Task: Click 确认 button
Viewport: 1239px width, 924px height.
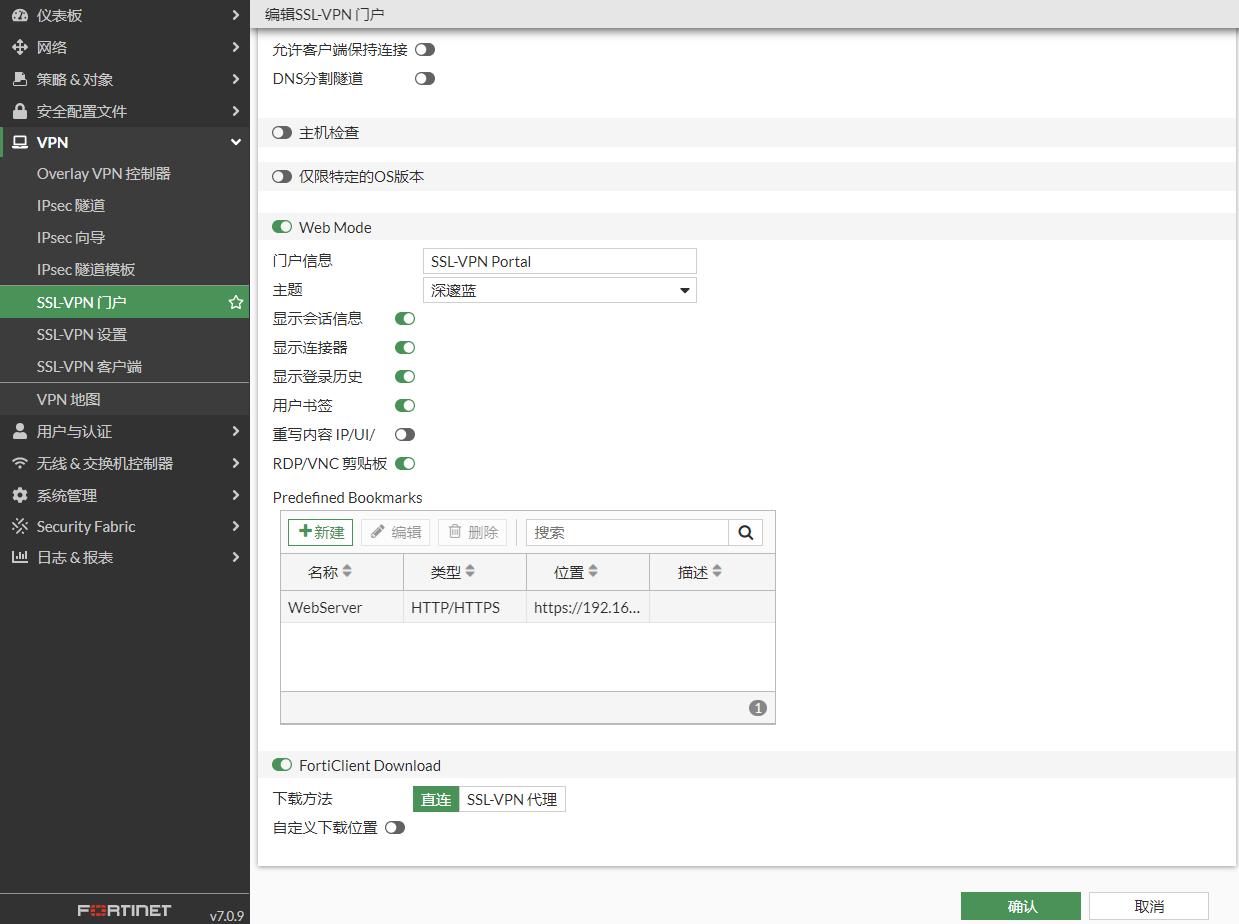Action: pyautogui.click(x=1021, y=906)
